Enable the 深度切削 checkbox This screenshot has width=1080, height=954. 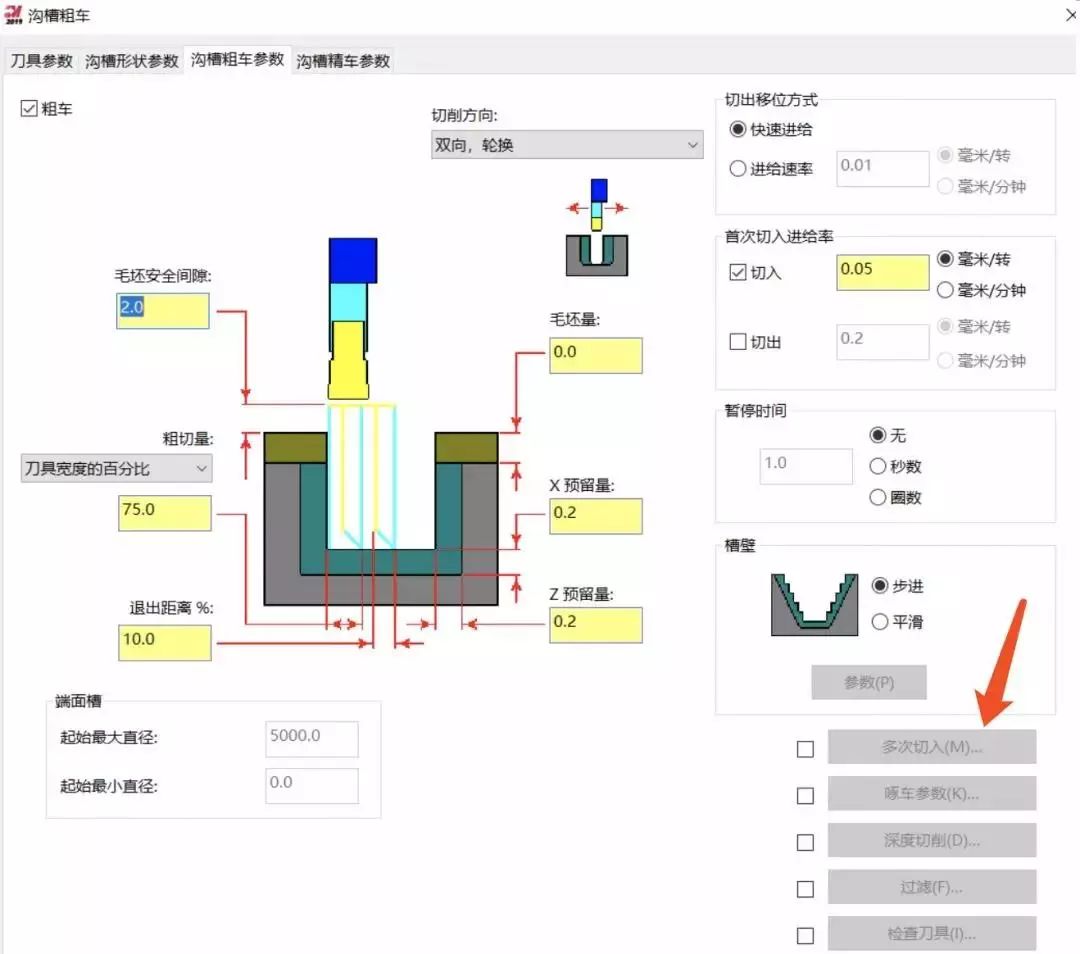tap(805, 842)
